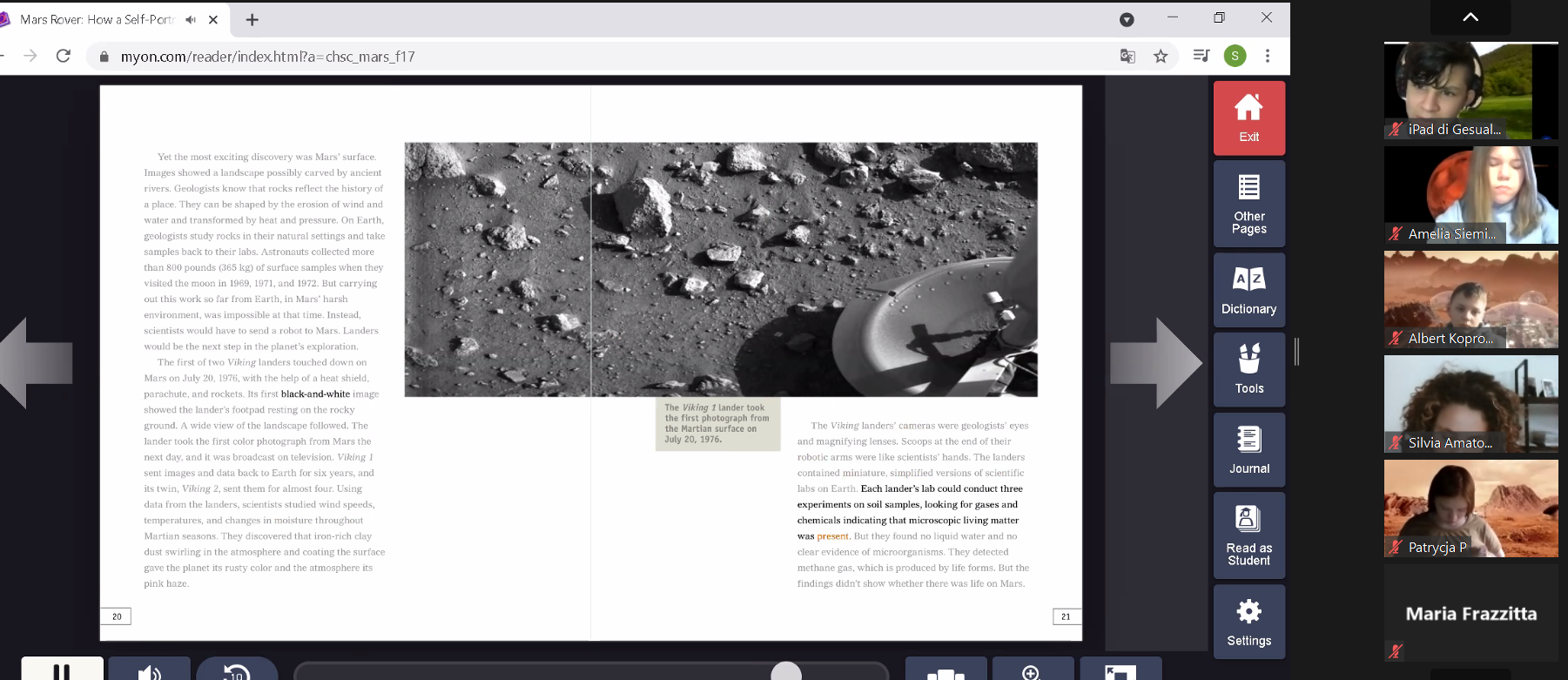
Task: Click the red Exit home button
Action: click(1248, 118)
